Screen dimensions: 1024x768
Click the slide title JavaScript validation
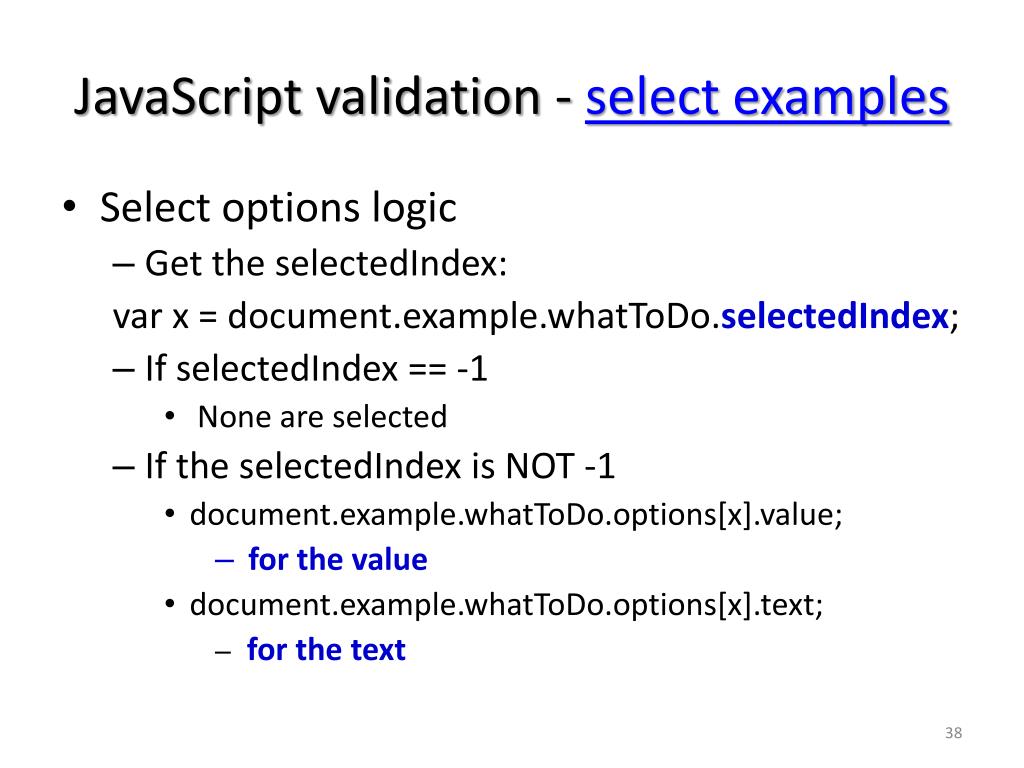click(308, 98)
